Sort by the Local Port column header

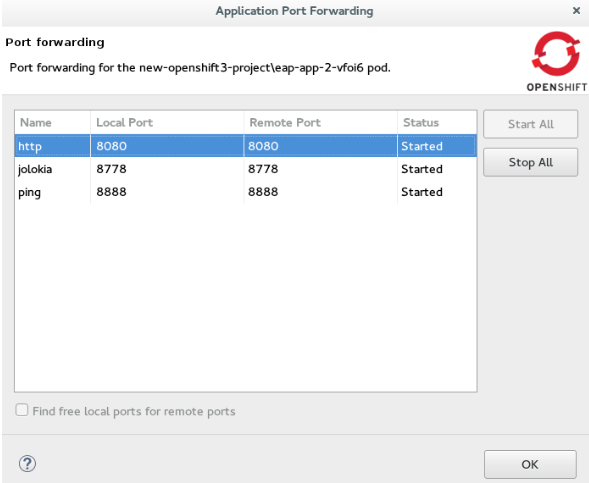tap(167, 122)
